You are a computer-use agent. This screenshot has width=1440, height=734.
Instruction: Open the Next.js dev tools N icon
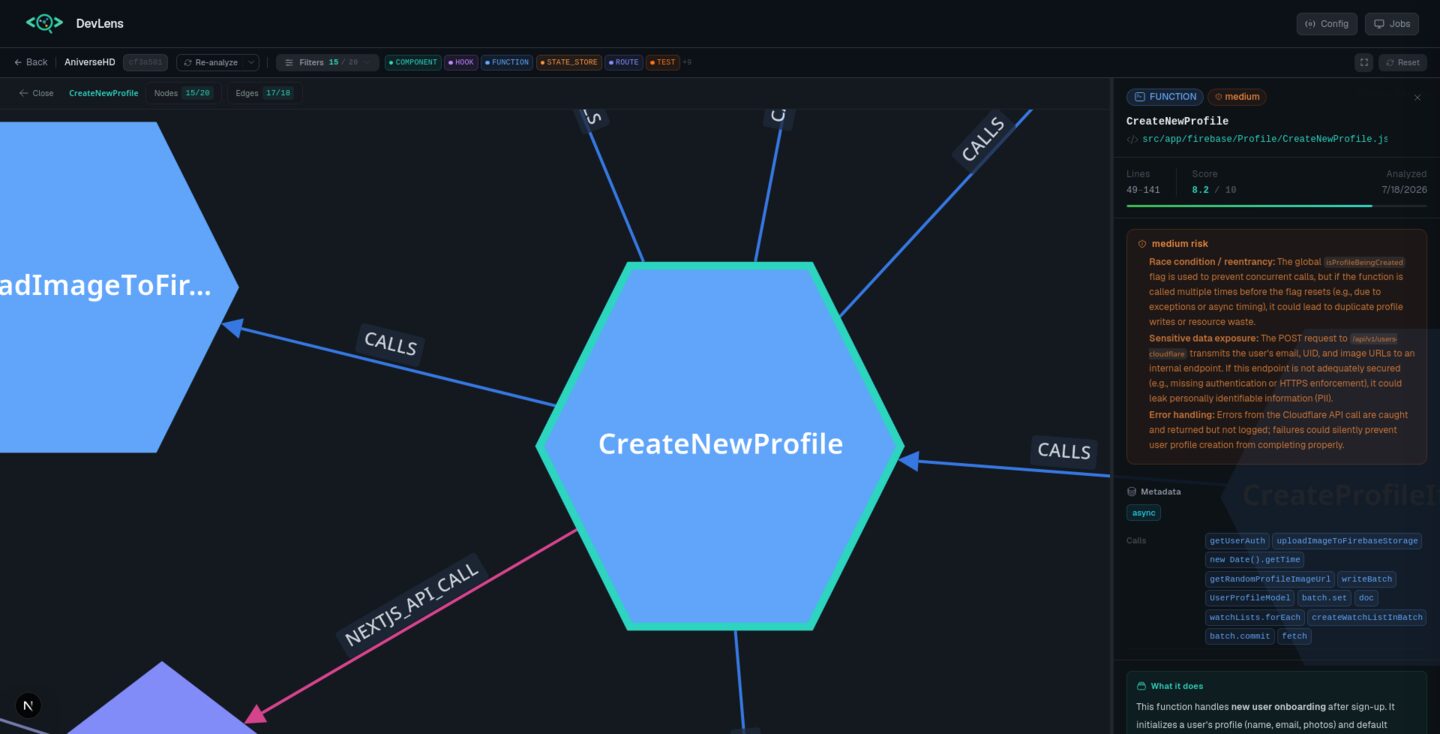(28, 706)
